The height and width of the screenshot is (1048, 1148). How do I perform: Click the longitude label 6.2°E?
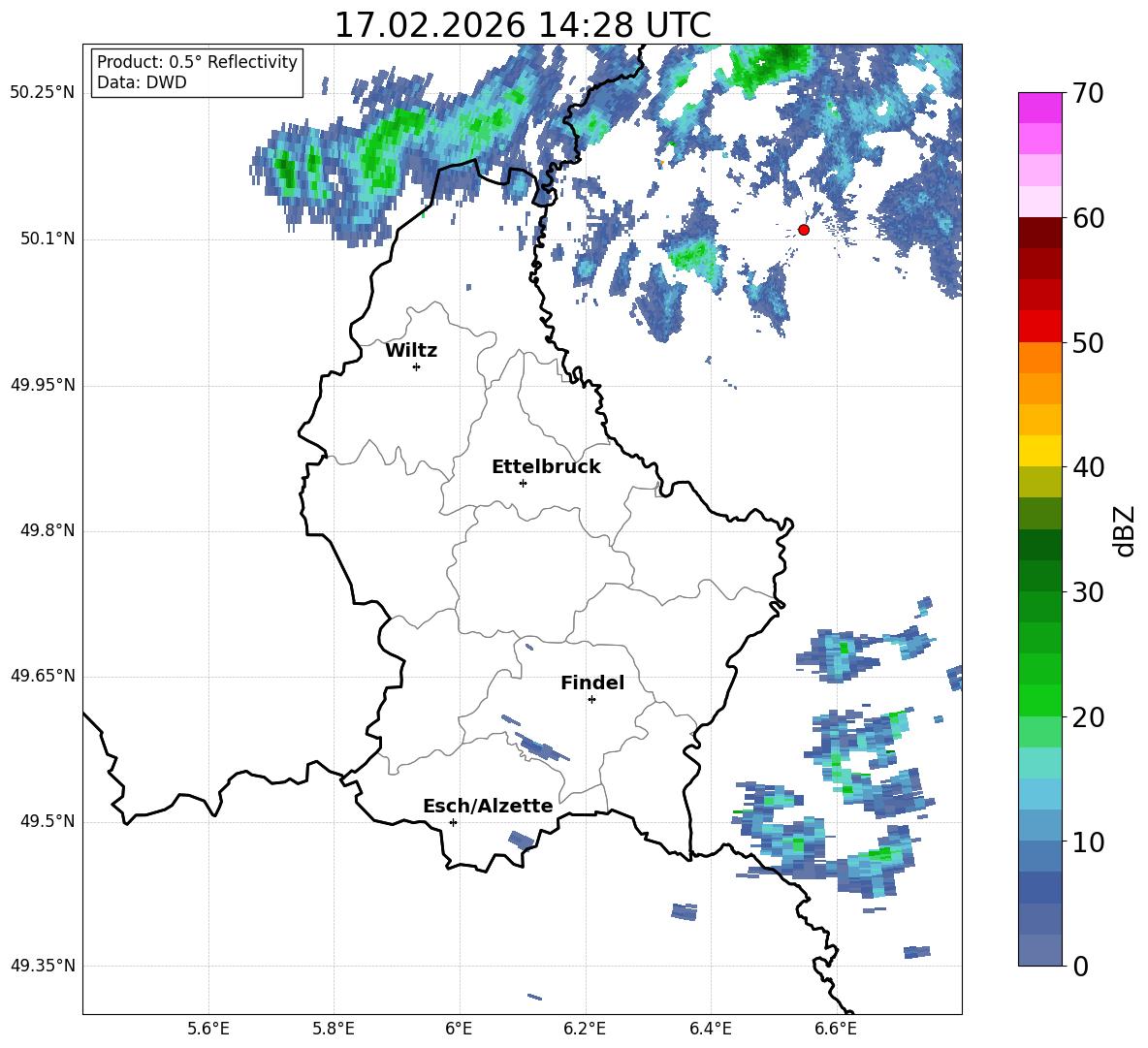click(x=585, y=1029)
